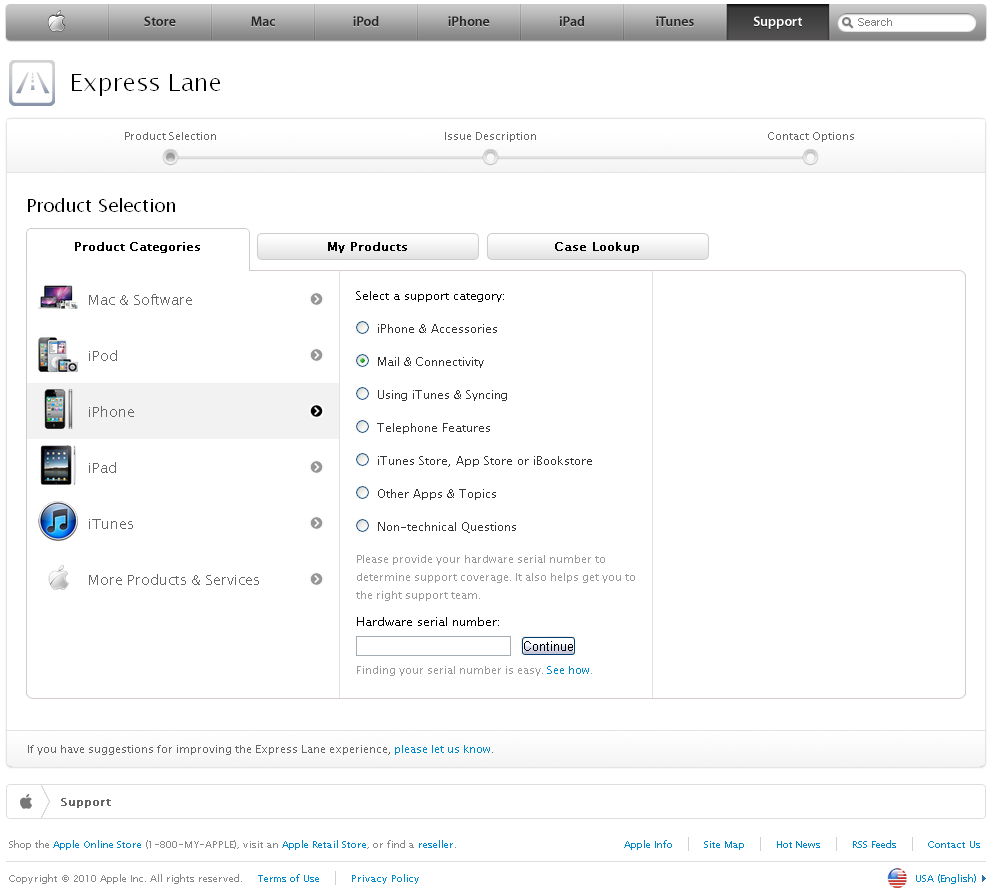Select the Mac & Software label
The height and width of the screenshot is (892, 994).
click(x=140, y=300)
